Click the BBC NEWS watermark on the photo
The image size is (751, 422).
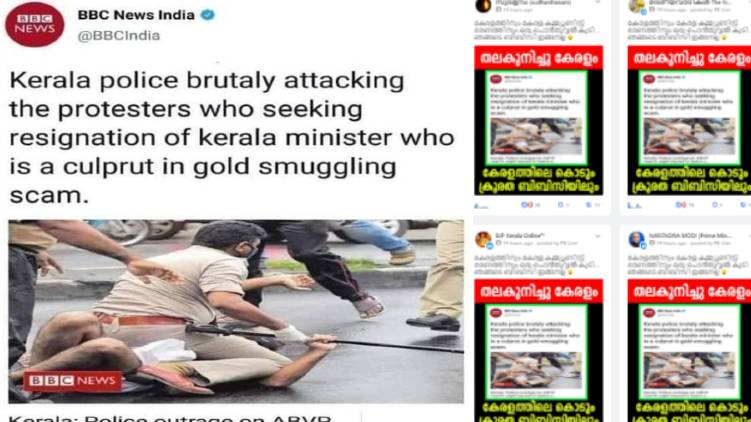coord(72,381)
